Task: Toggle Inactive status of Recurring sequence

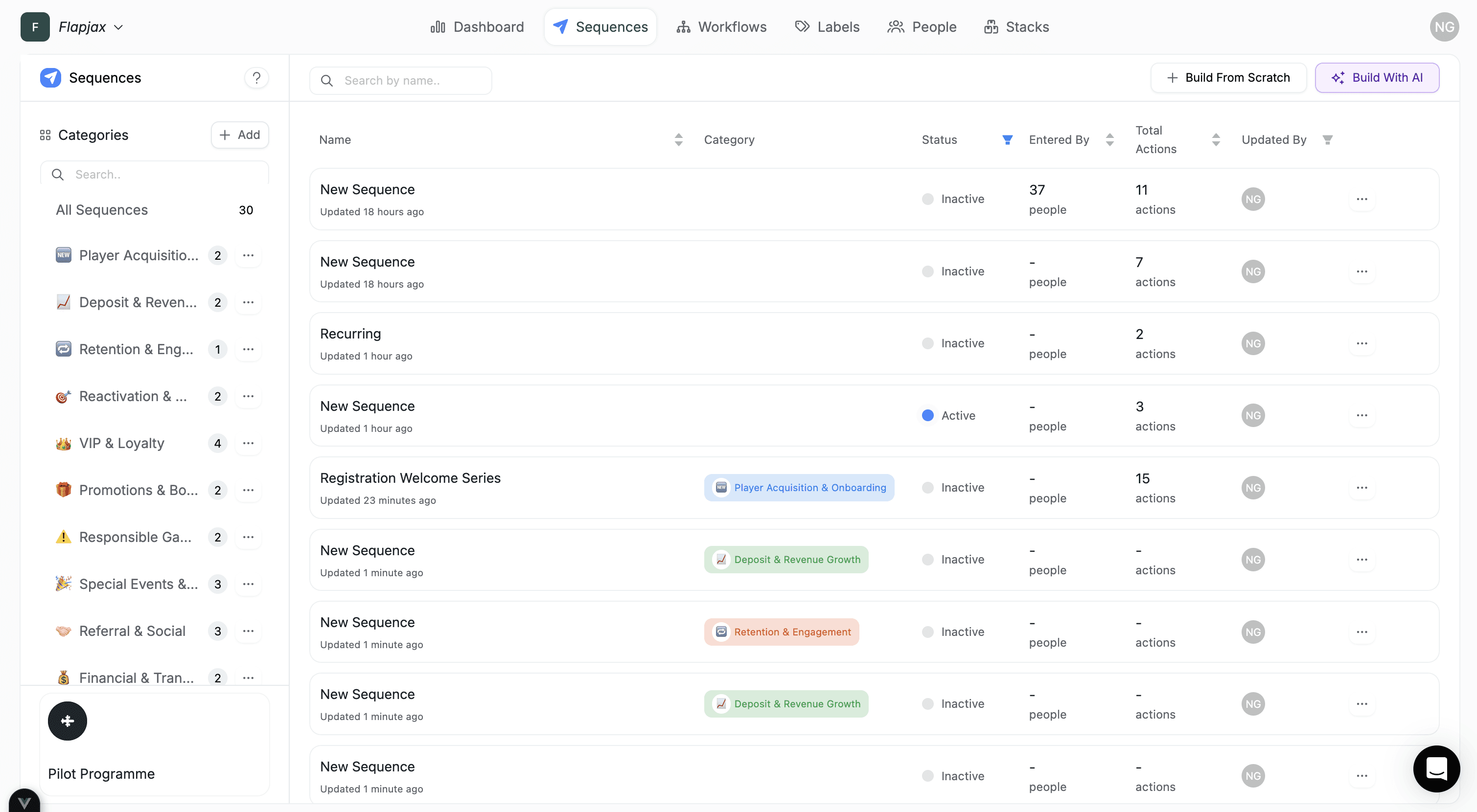Action: point(927,343)
